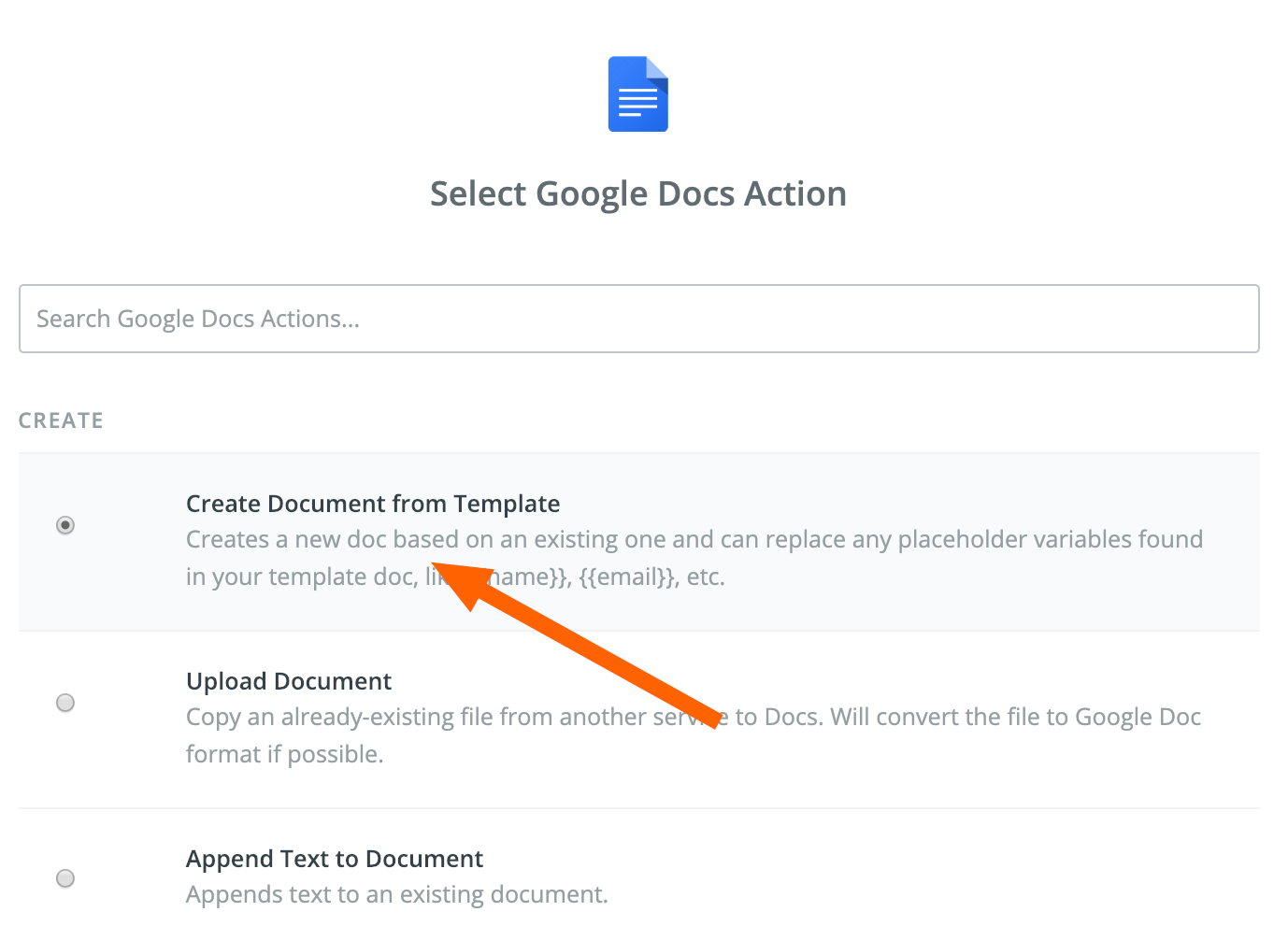Viewport: 1288px width, 940px height.
Task: Click the {{email}} placeholder text
Action: 628,577
